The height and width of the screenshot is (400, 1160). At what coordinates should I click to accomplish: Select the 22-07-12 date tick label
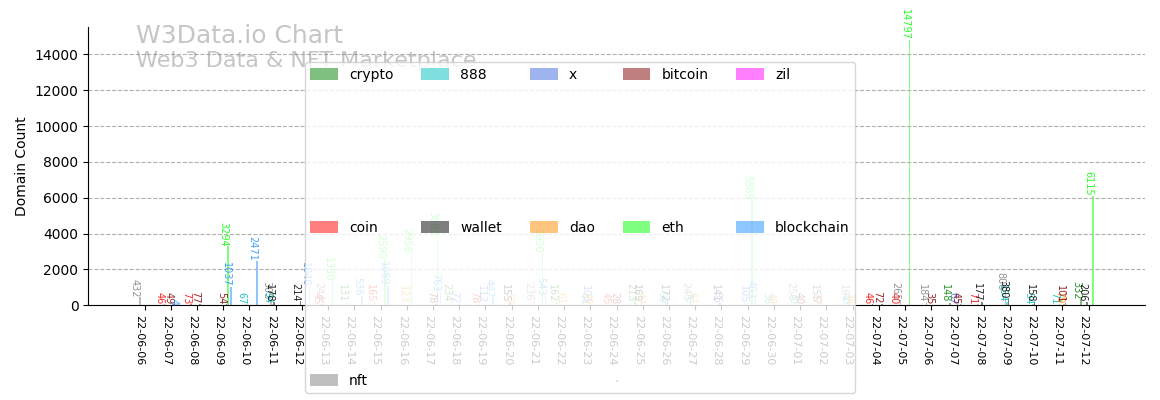[1084, 341]
